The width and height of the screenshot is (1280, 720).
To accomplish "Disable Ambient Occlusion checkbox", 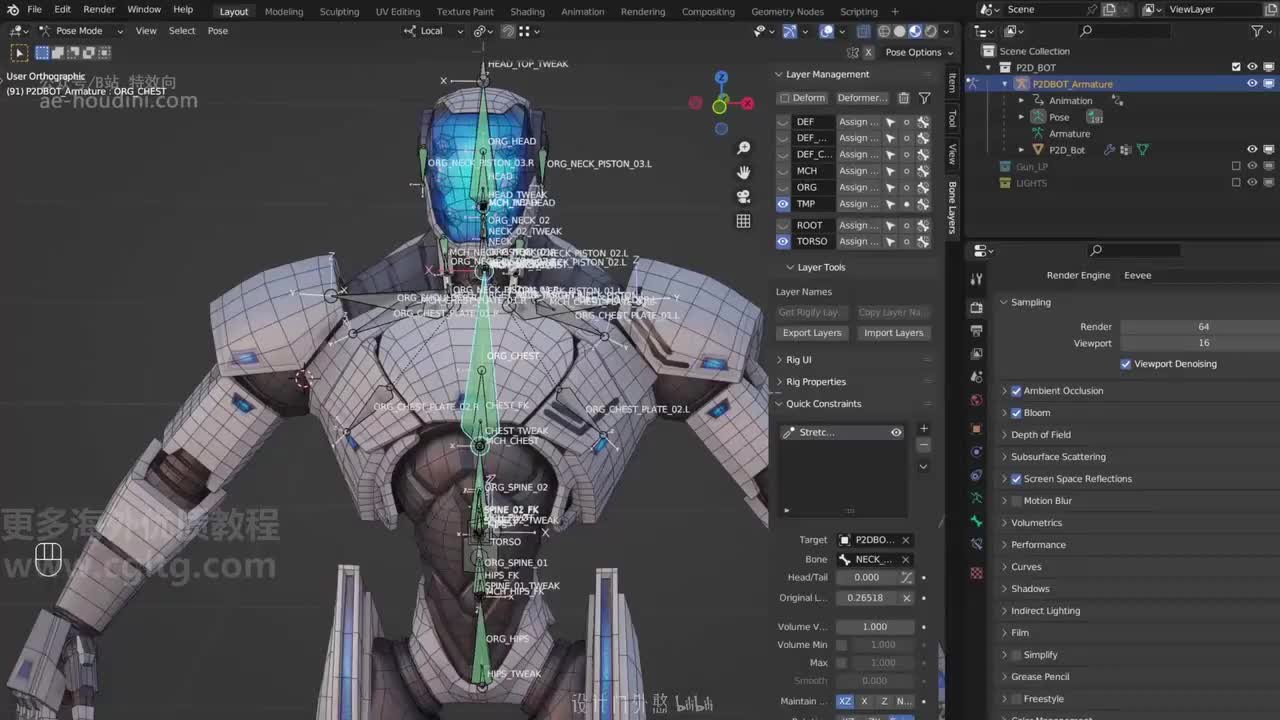I will click(1016, 391).
